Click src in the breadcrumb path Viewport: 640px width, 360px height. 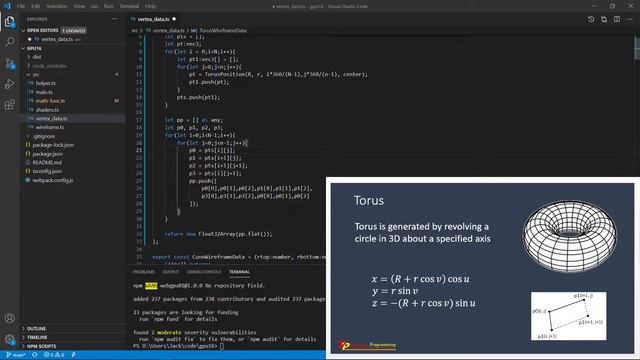[x=134, y=30]
